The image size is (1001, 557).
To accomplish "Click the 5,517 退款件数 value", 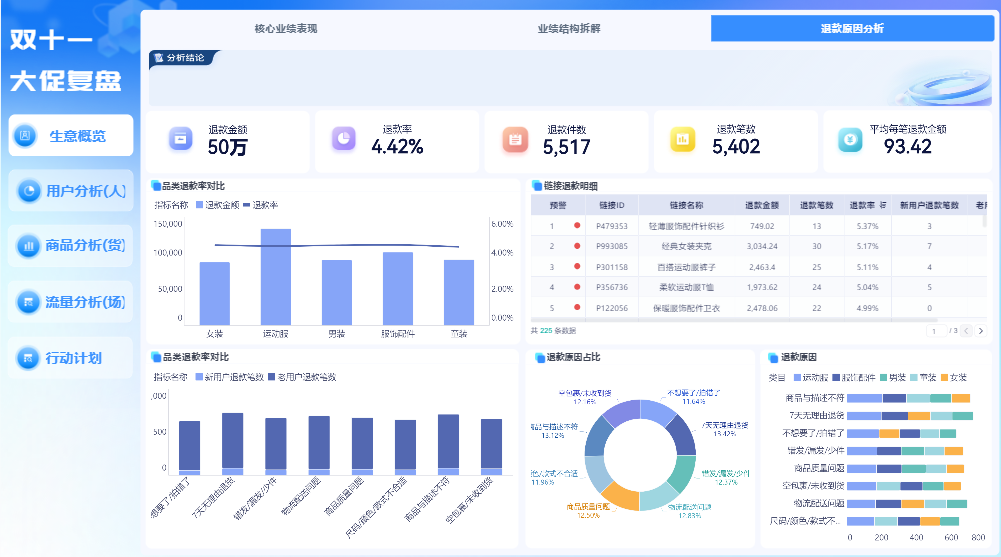I will coord(566,147).
